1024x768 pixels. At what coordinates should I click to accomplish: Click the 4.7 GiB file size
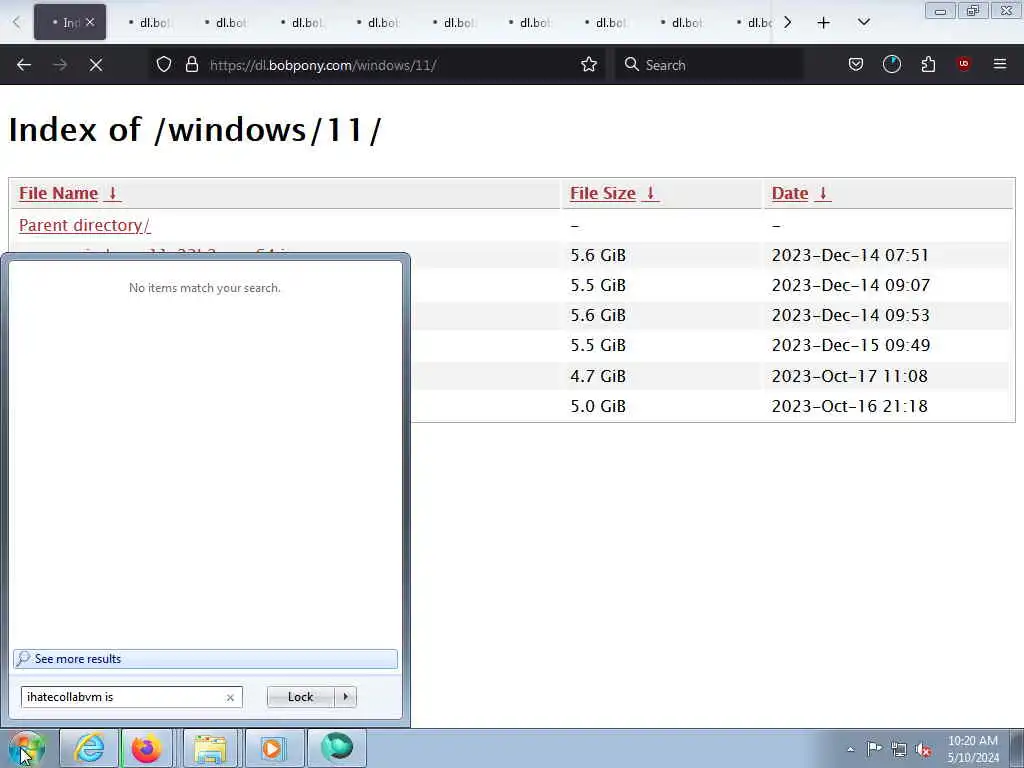(x=598, y=376)
